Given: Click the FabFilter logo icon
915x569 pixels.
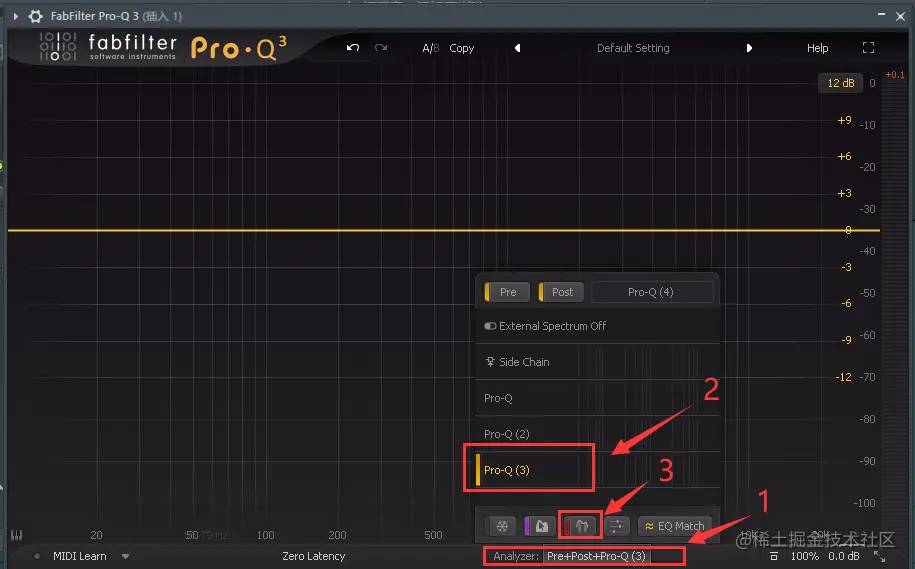Looking at the screenshot, I should [x=58, y=47].
